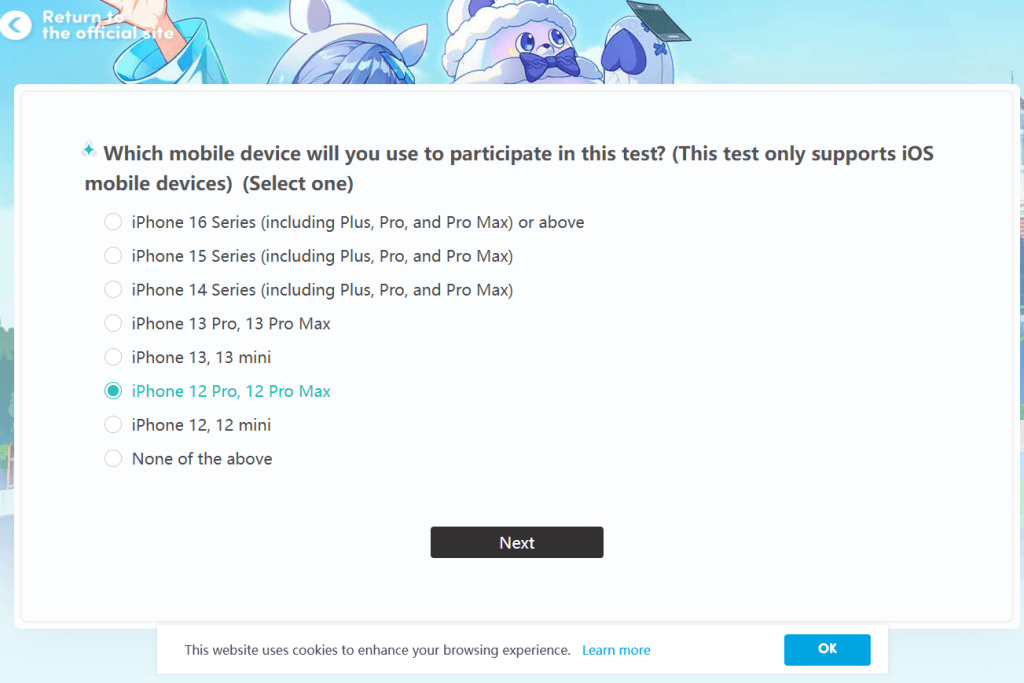Viewport: 1024px width, 683px height.
Task: Choose iPhone 13, 13 mini option
Action: coord(113,357)
